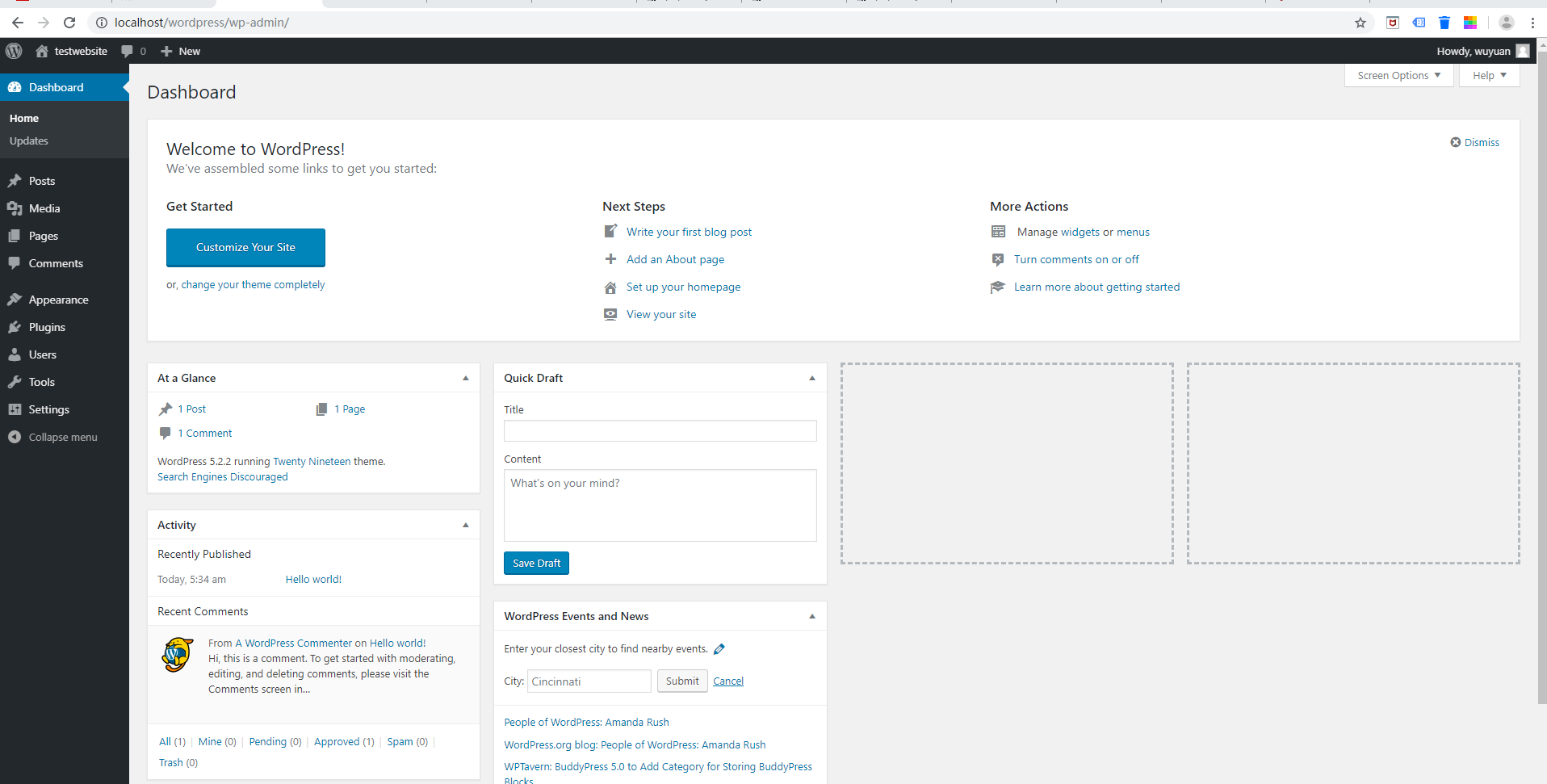
Task: Click the WordPress logo in admin bar
Action: point(14,51)
